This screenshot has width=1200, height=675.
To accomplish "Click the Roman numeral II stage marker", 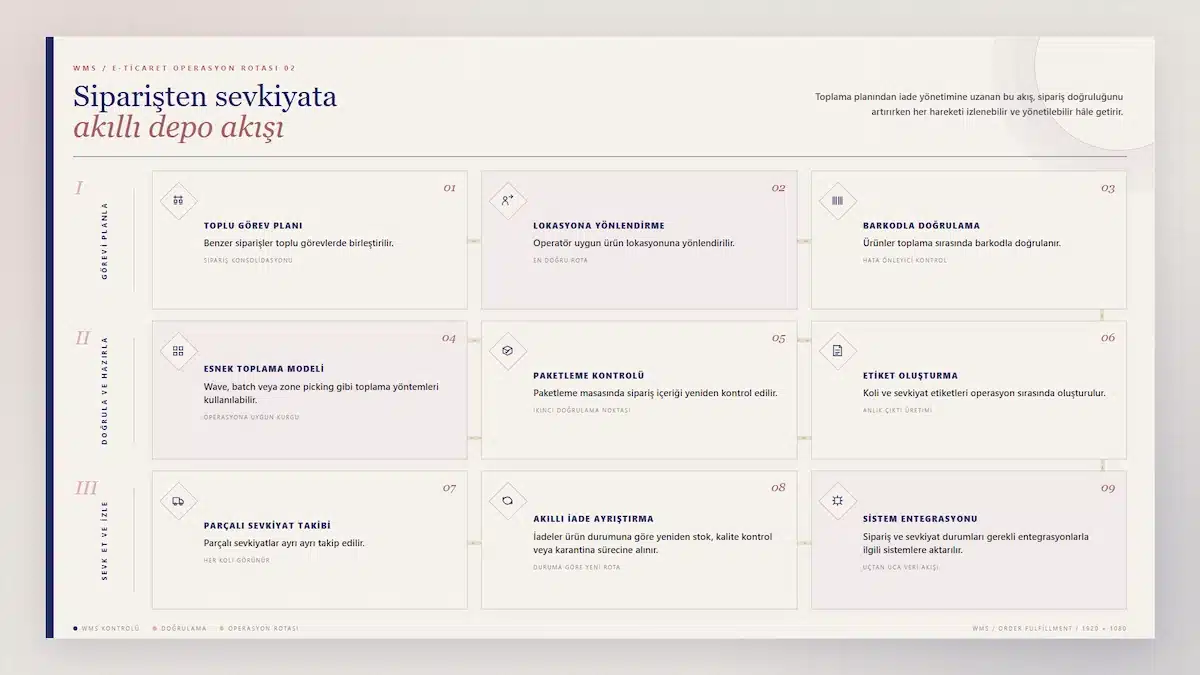I will [x=83, y=338].
